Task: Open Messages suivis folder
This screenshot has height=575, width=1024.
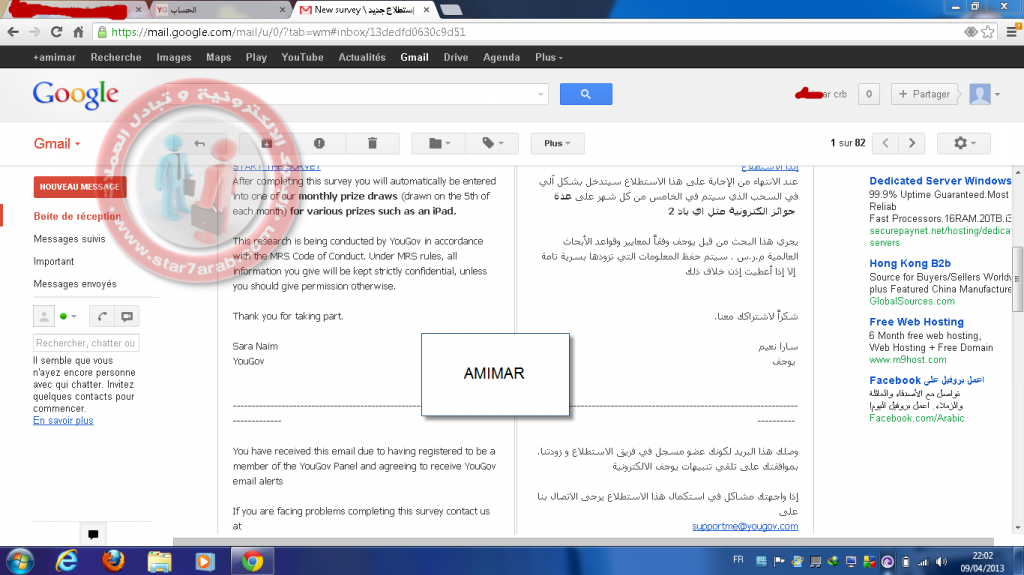Action: click(x=69, y=239)
